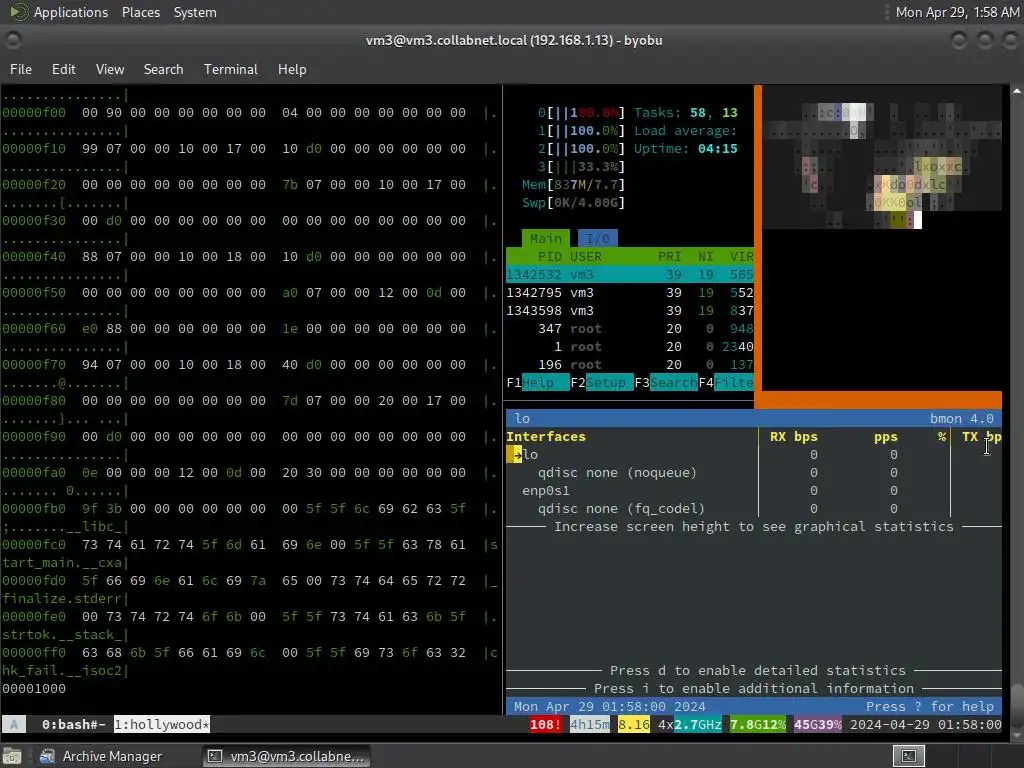The image size is (1024, 768).
Task: Switch to byobu window 0:bash
Action: point(73,724)
